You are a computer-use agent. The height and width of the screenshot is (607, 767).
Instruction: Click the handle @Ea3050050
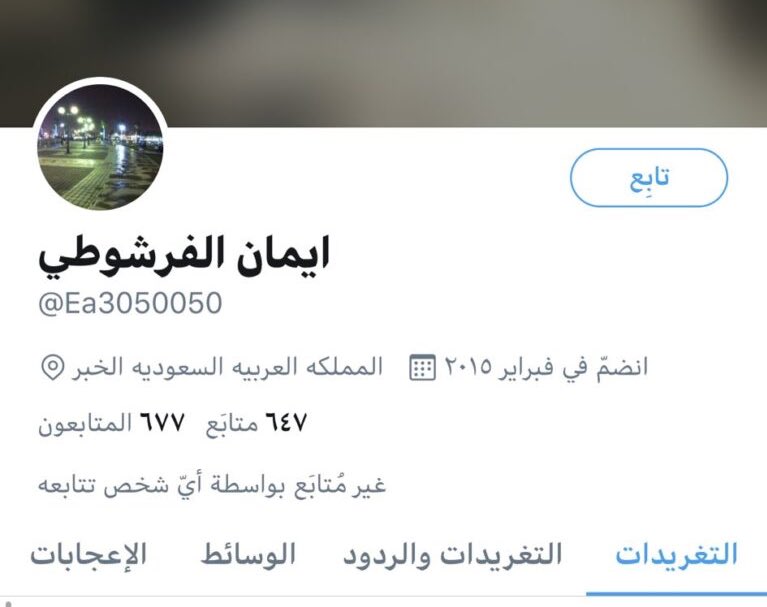(130, 303)
